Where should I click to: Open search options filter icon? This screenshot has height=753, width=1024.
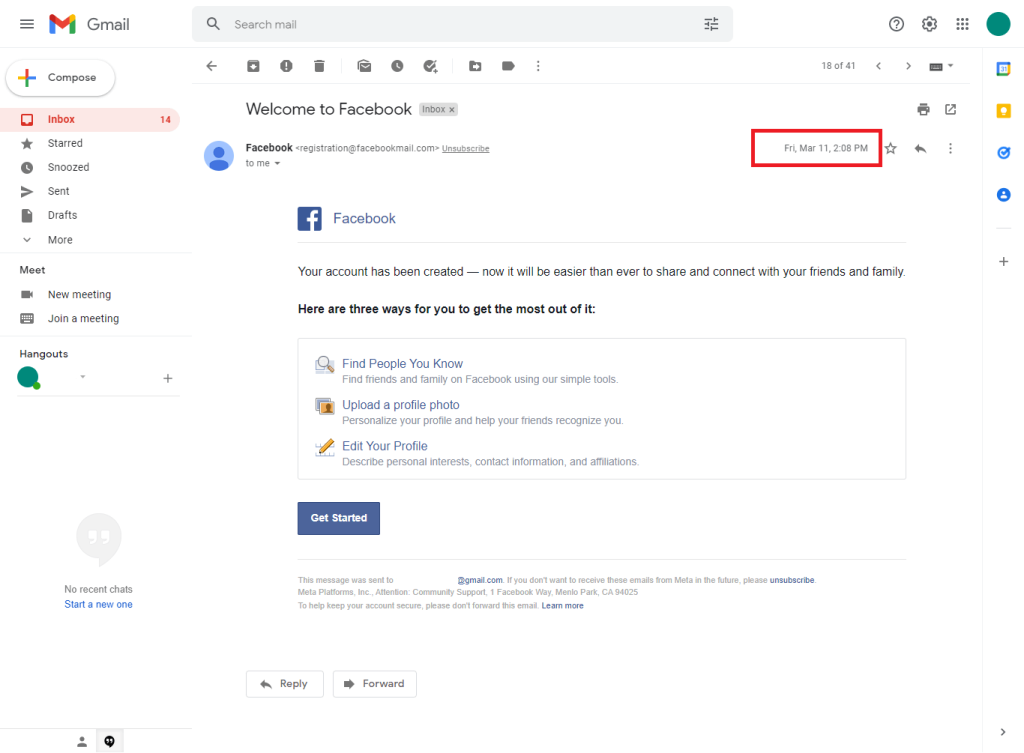point(711,24)
